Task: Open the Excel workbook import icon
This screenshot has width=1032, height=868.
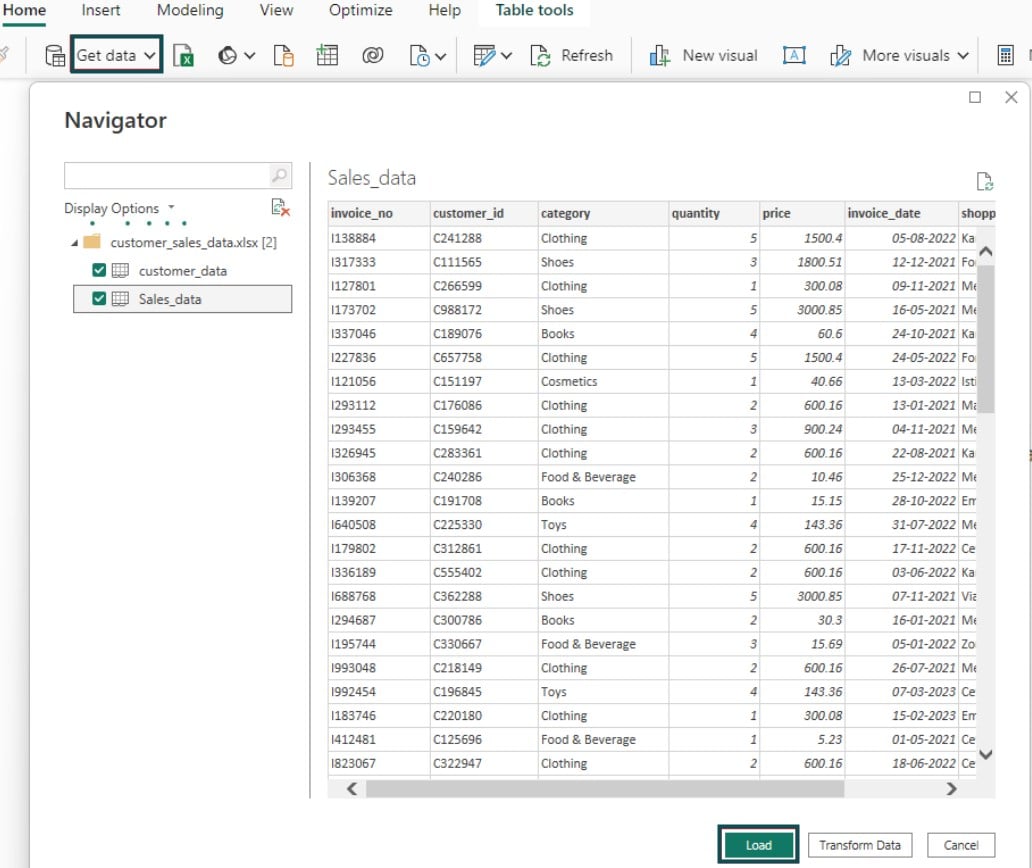Action: [184, 56]
